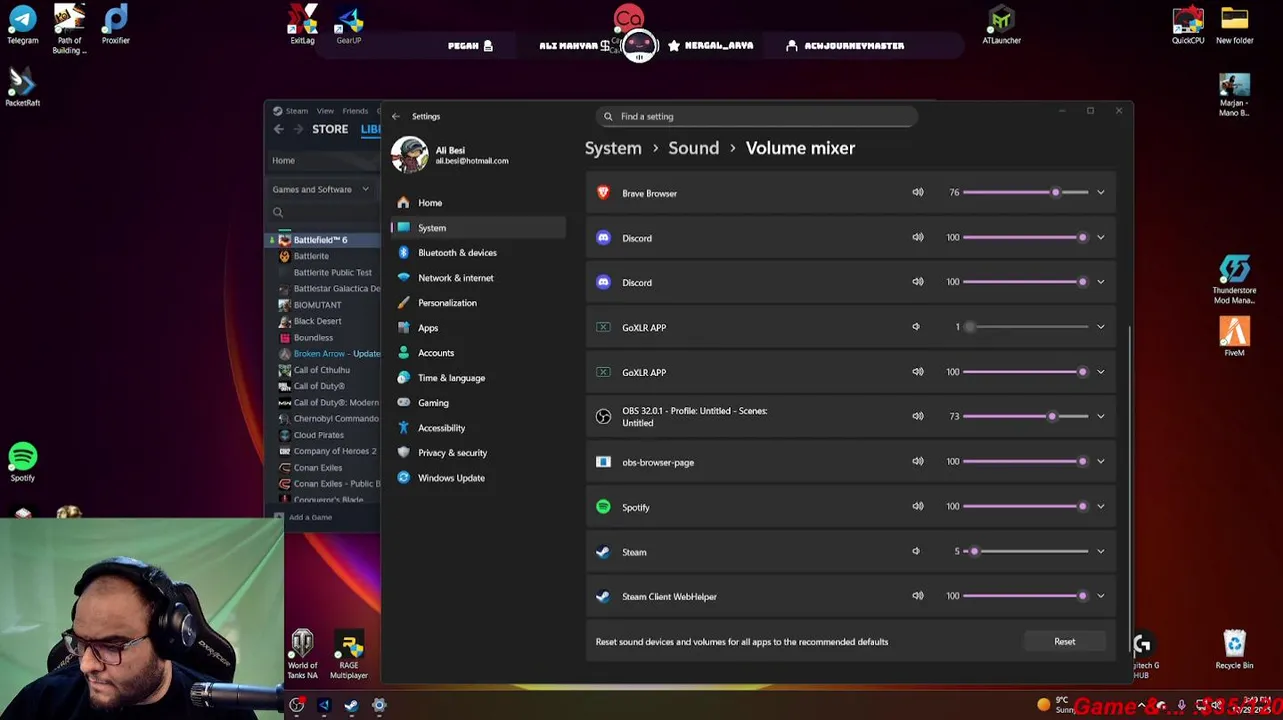Image resolution: width=1283 pixels, height=720 pixels.
Task: Open FiveM desktop shortcut
Action: point(1234,336)
